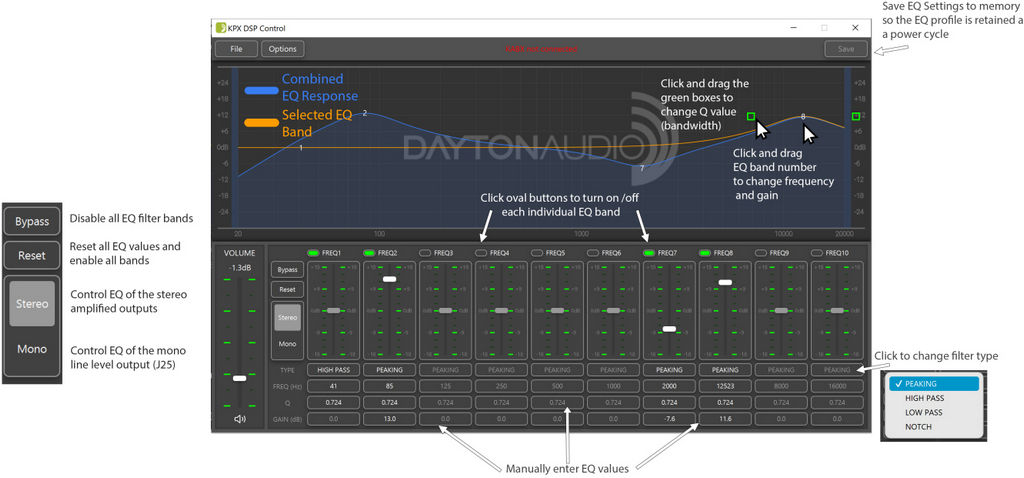Click the FREQ2 frequency field showing 85

pyautogui.click(x=390, y=386)
